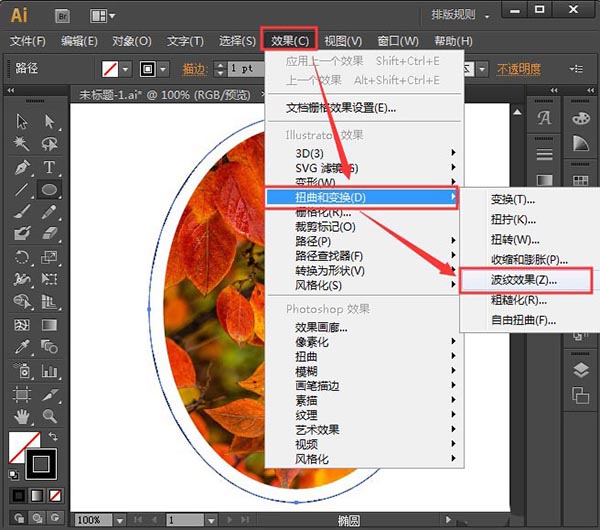
Task: Choose 文档栅格效果设置(E)... item
Action: (x=365, y=108)
